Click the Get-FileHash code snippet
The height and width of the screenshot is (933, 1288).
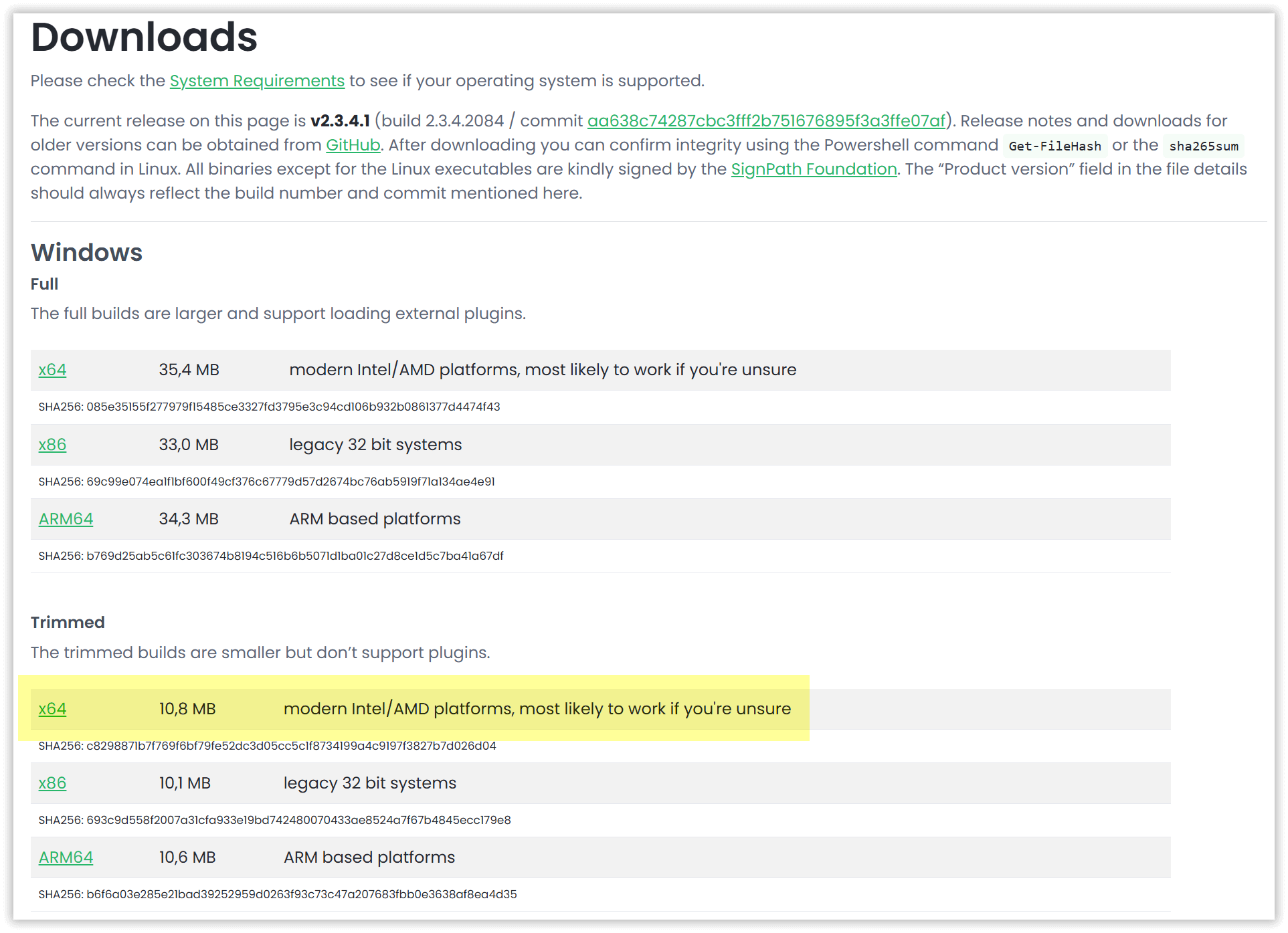click(x=1053, y=145)
